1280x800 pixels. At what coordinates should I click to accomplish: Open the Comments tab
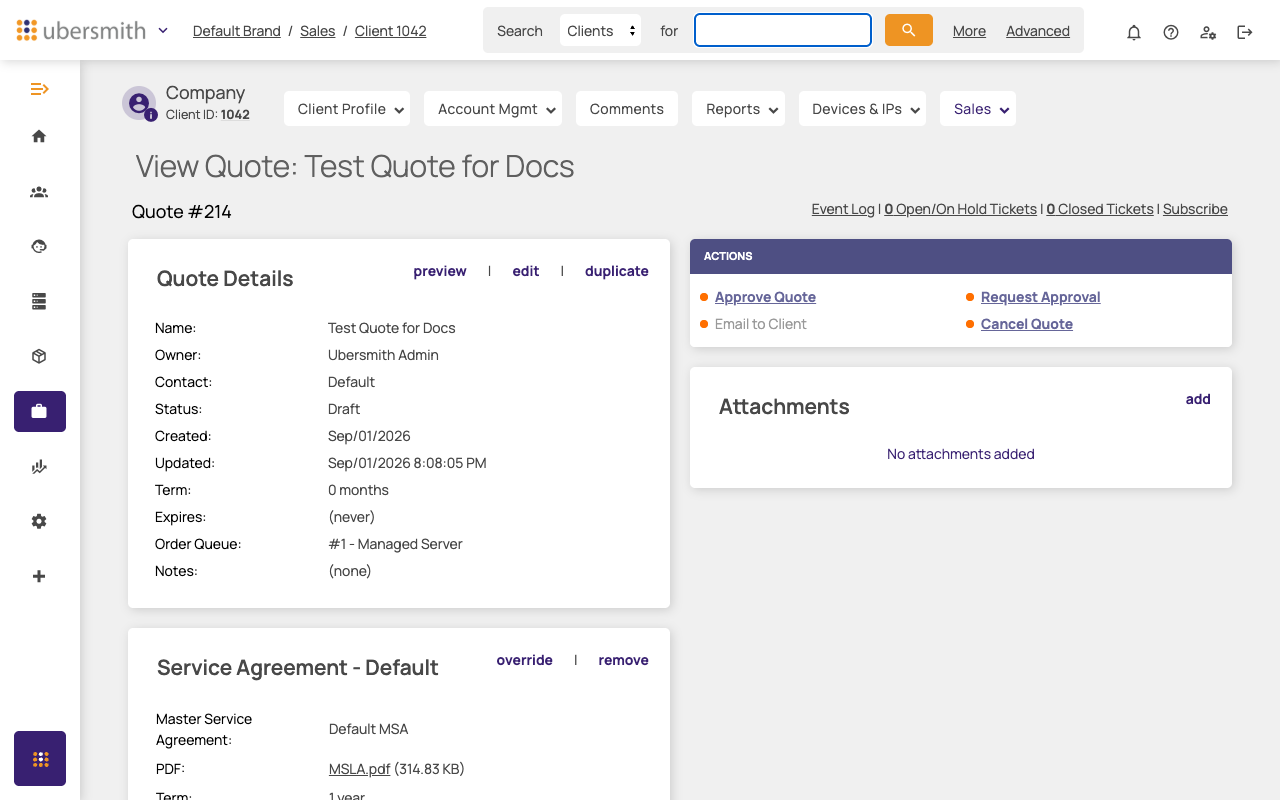click(627, 109)
